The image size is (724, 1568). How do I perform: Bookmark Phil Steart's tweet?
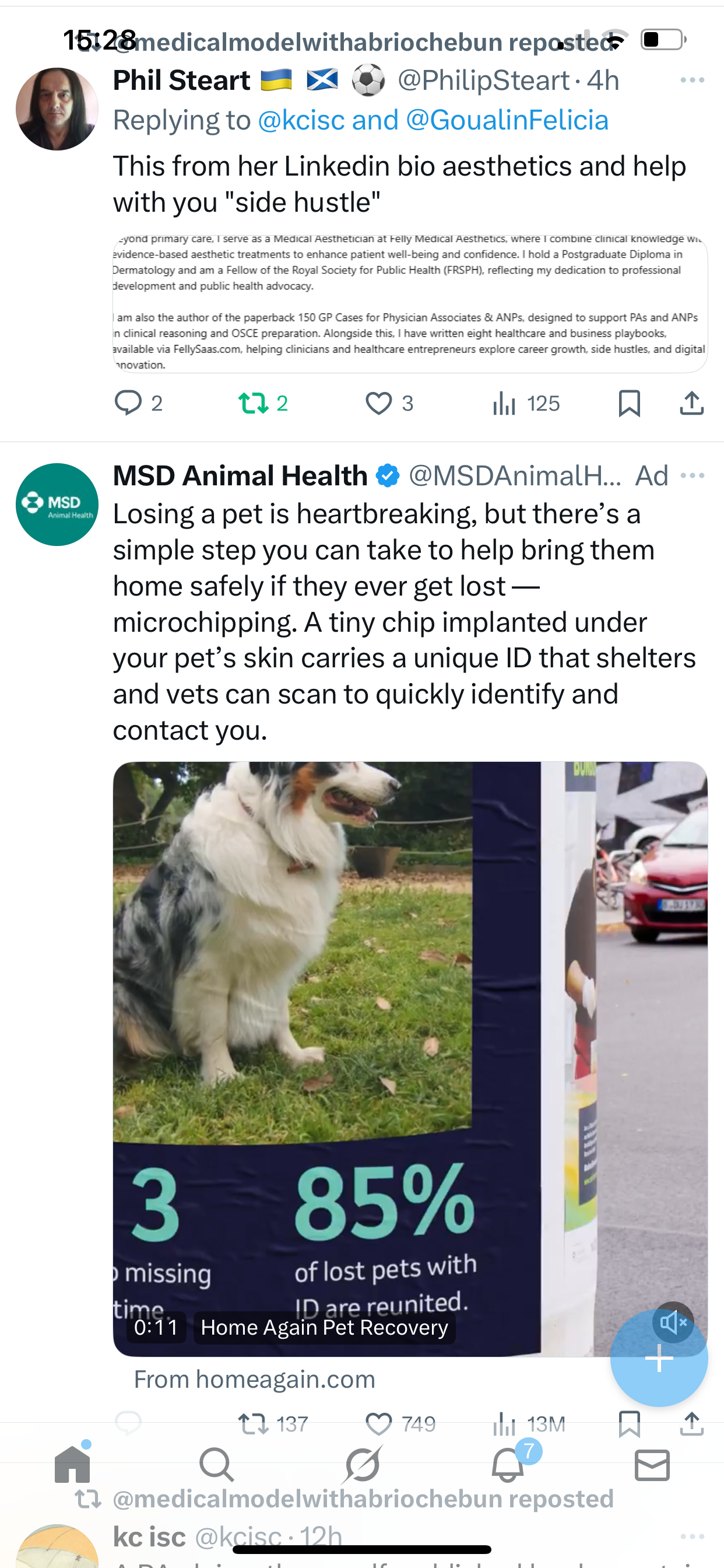pos(629,403)
